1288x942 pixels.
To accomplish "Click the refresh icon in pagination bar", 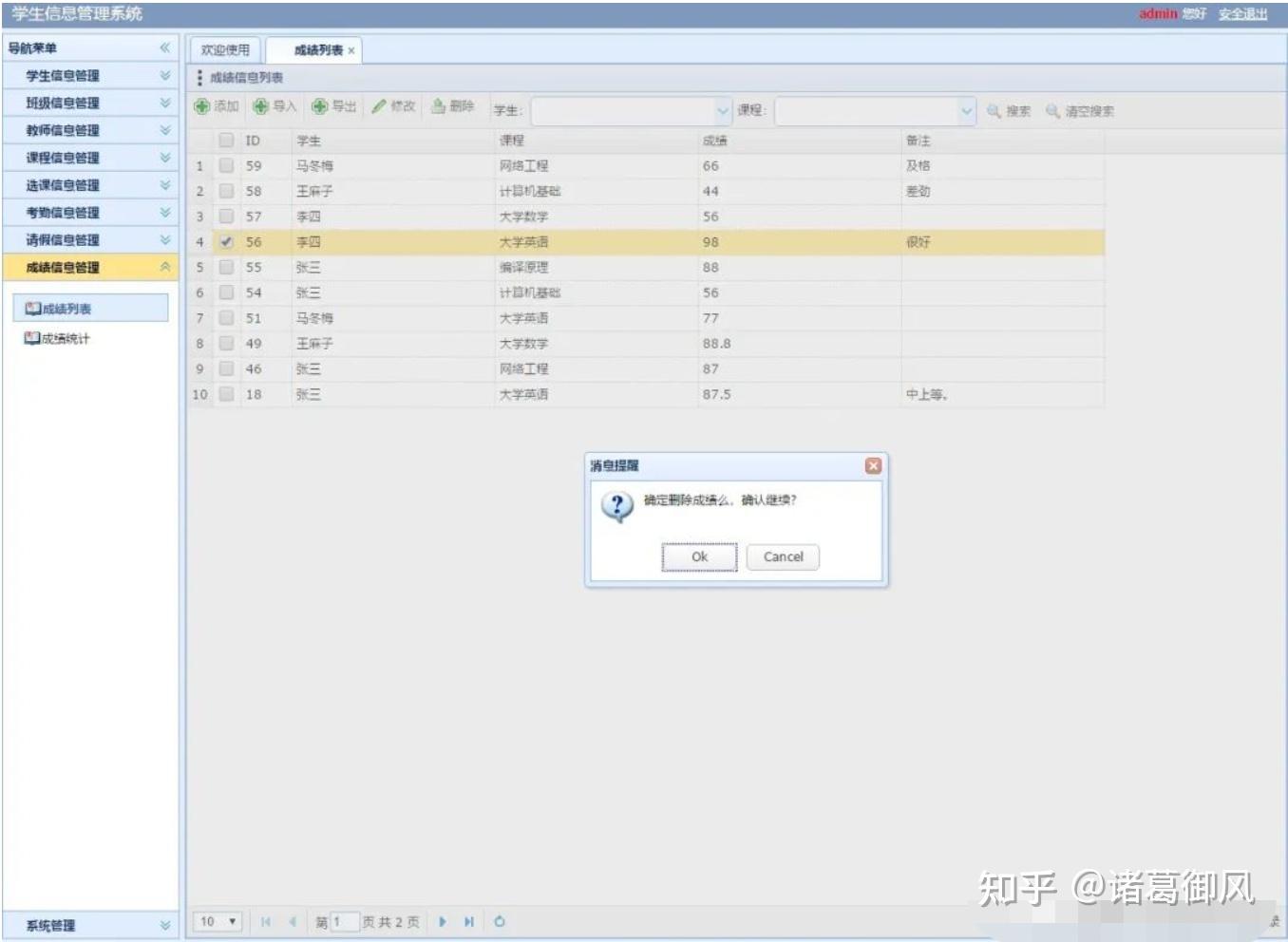I will 501,920.
